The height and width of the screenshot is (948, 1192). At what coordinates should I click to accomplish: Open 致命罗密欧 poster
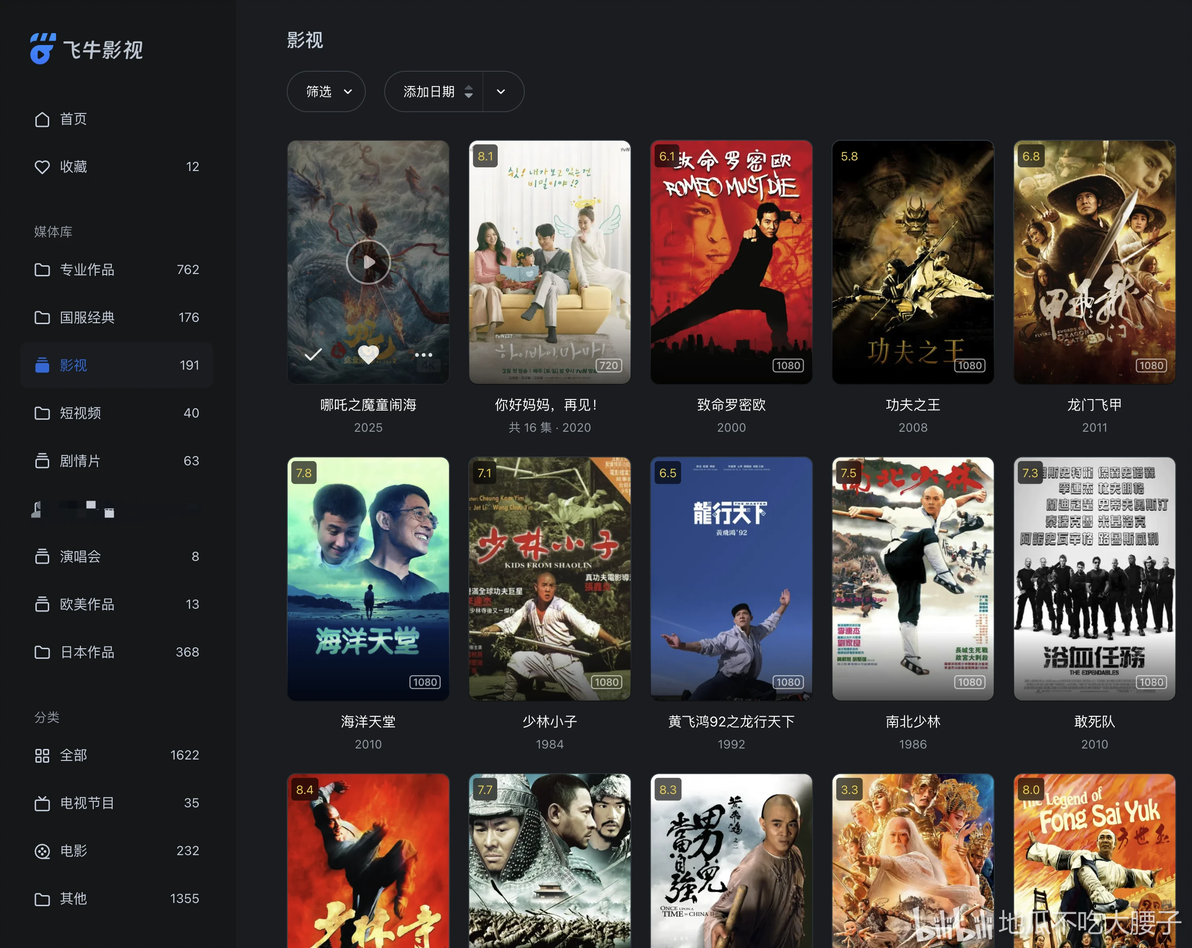[x=731, y=262]
